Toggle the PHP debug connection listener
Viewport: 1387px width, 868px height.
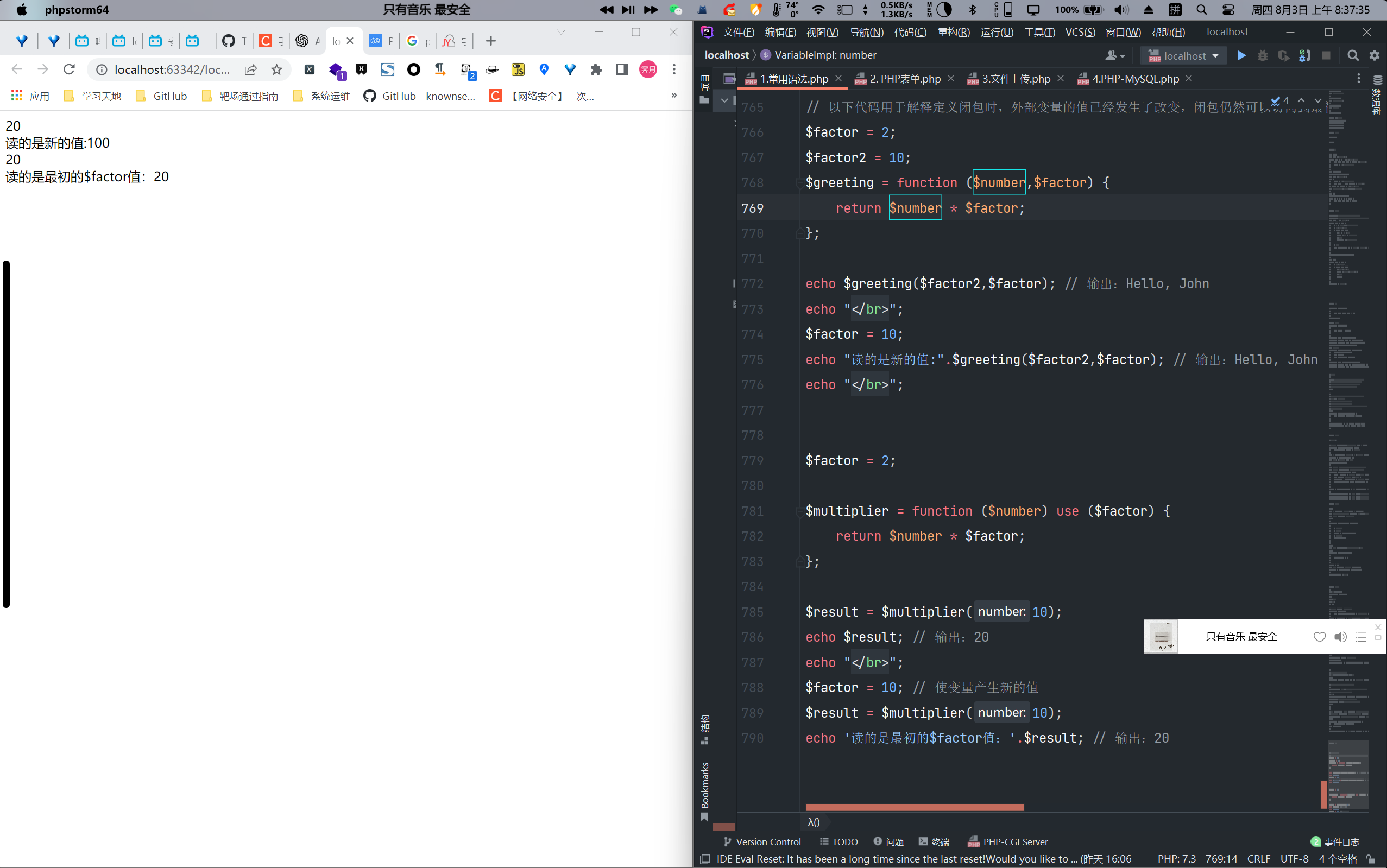point(1304,56)
